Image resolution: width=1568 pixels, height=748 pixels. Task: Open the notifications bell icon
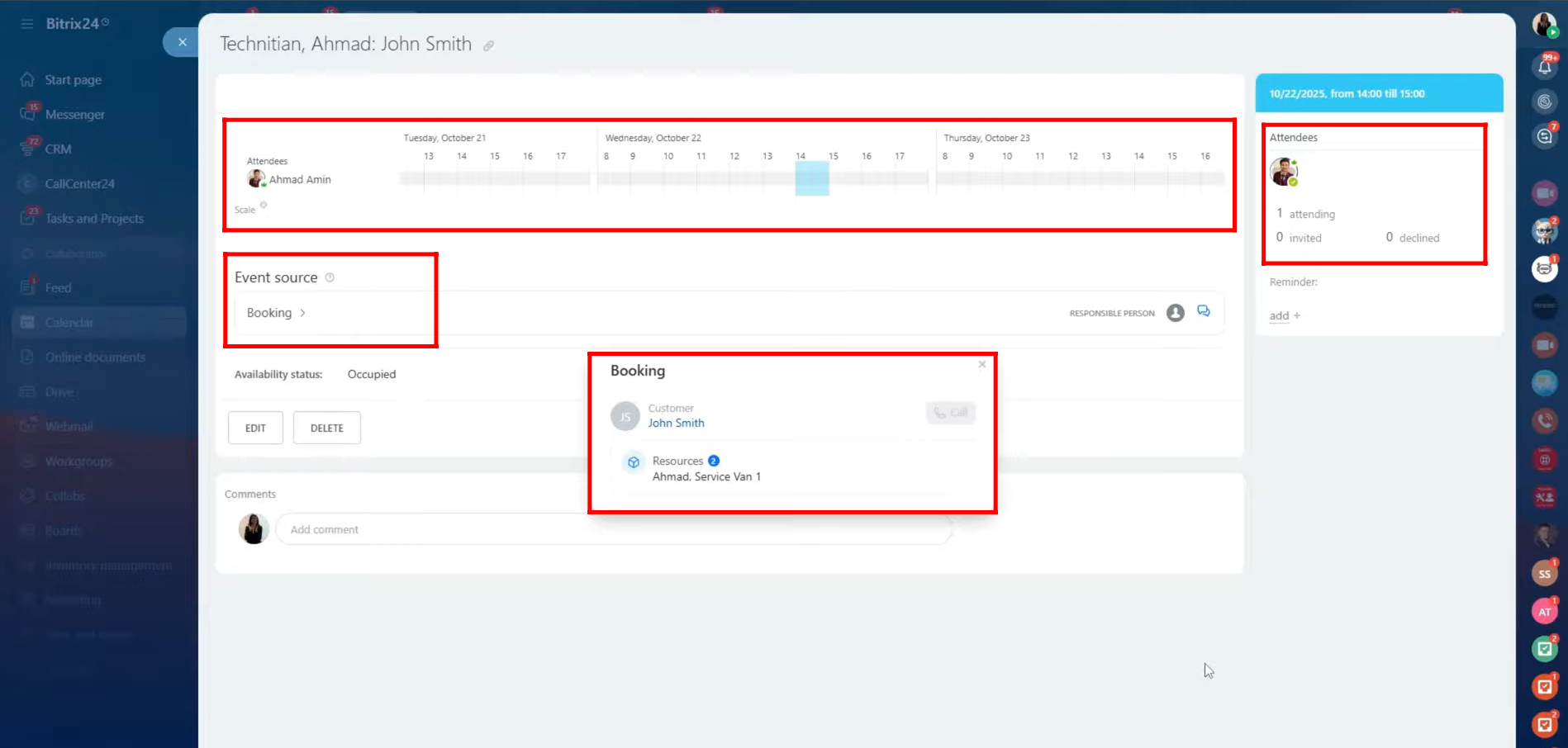(x=1544, y=67)
